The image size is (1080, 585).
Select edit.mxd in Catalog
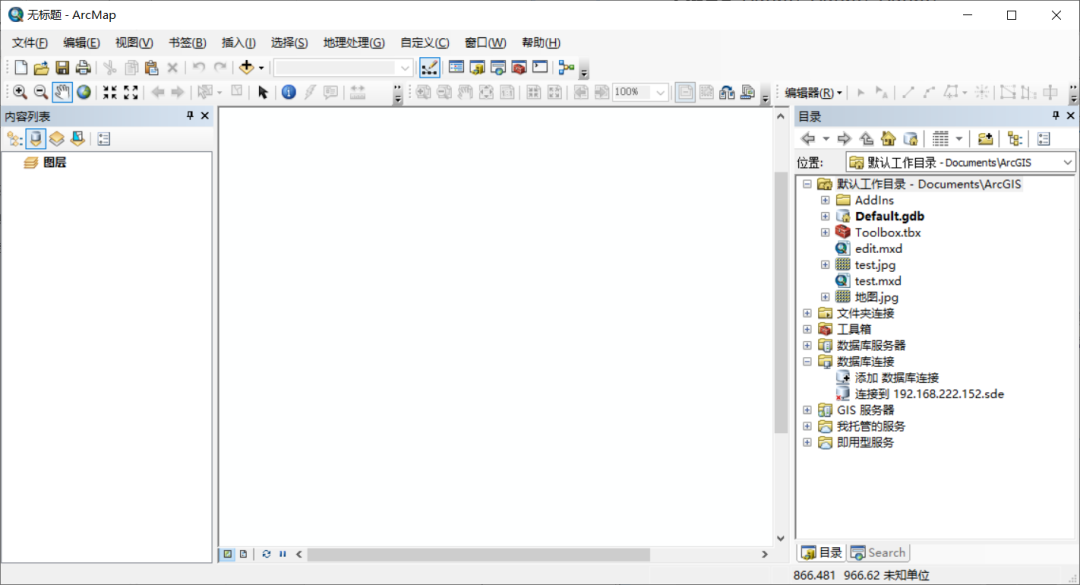pos(878,249)
